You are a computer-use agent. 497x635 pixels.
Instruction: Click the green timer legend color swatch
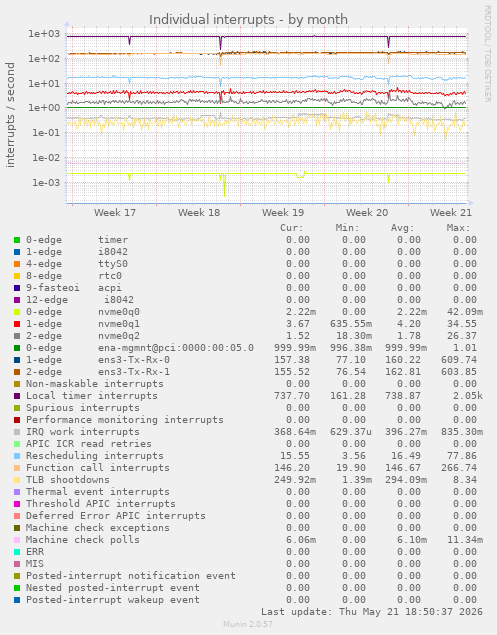pos(17,240)
